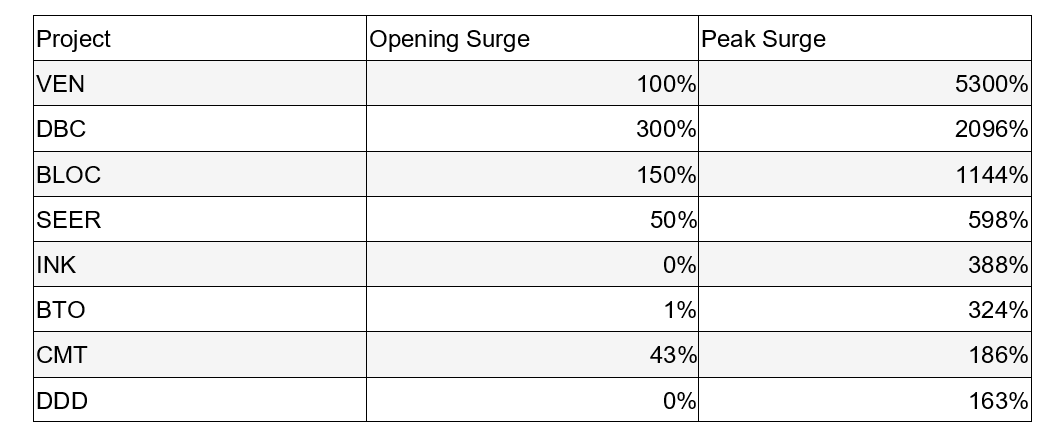Select the SEER project cell

tap(199, 219)
